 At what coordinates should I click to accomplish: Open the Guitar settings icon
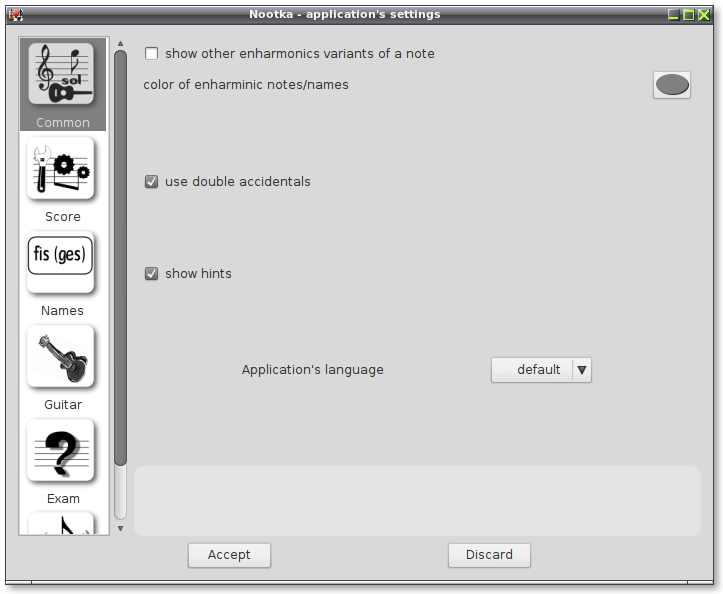pyautogui.click(x=61, y=356)
